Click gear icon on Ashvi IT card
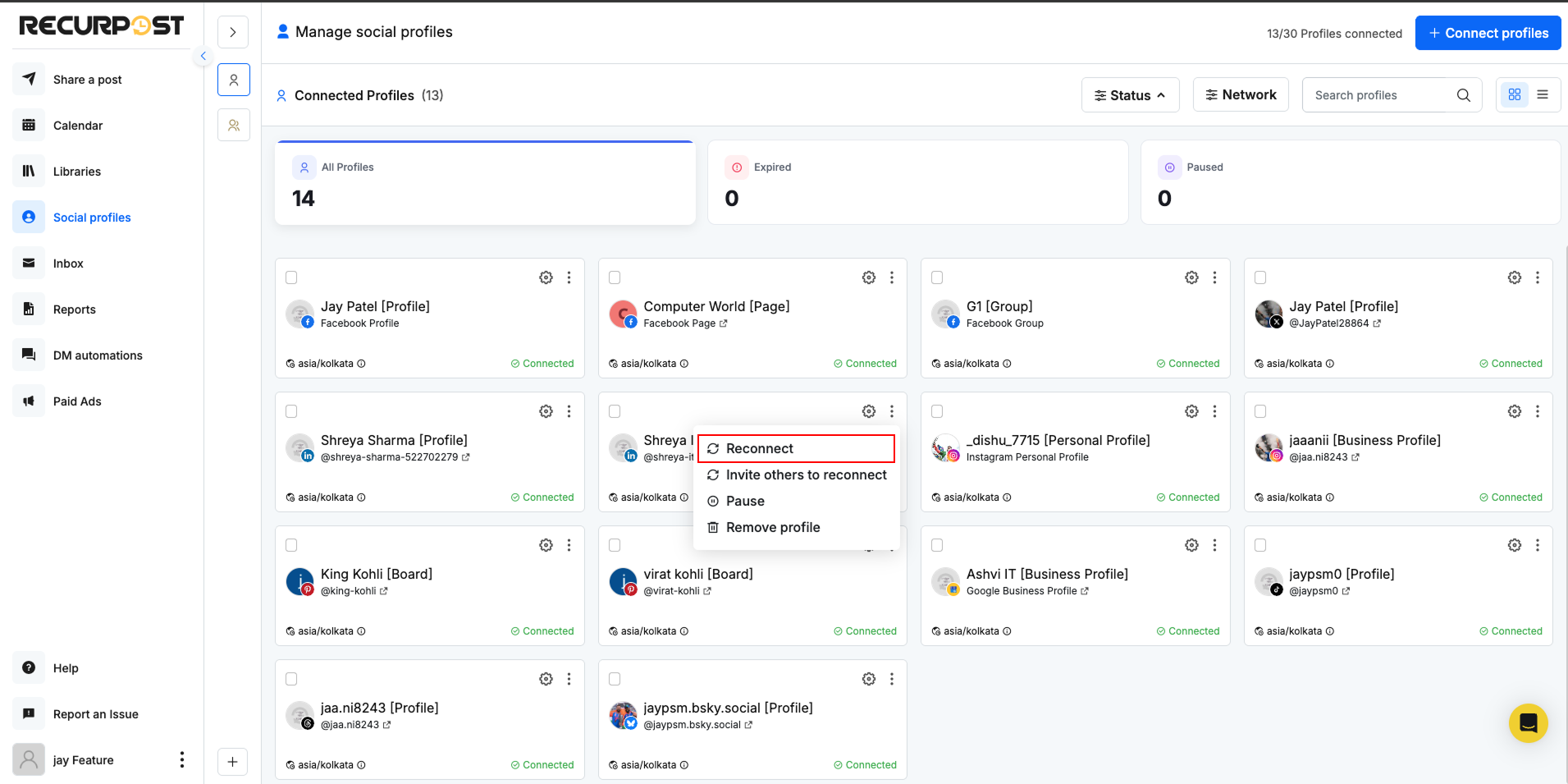Image resolution: width=1568 pixels, height=784 pixels. point(1191,545)
